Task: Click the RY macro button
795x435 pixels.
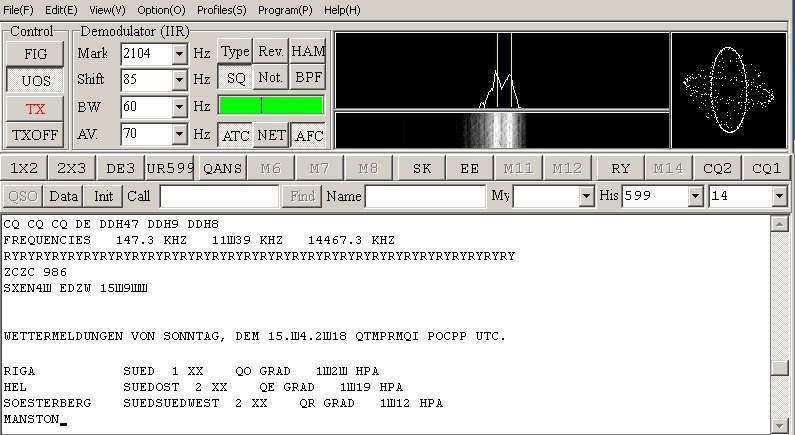Action: (621, 168)
